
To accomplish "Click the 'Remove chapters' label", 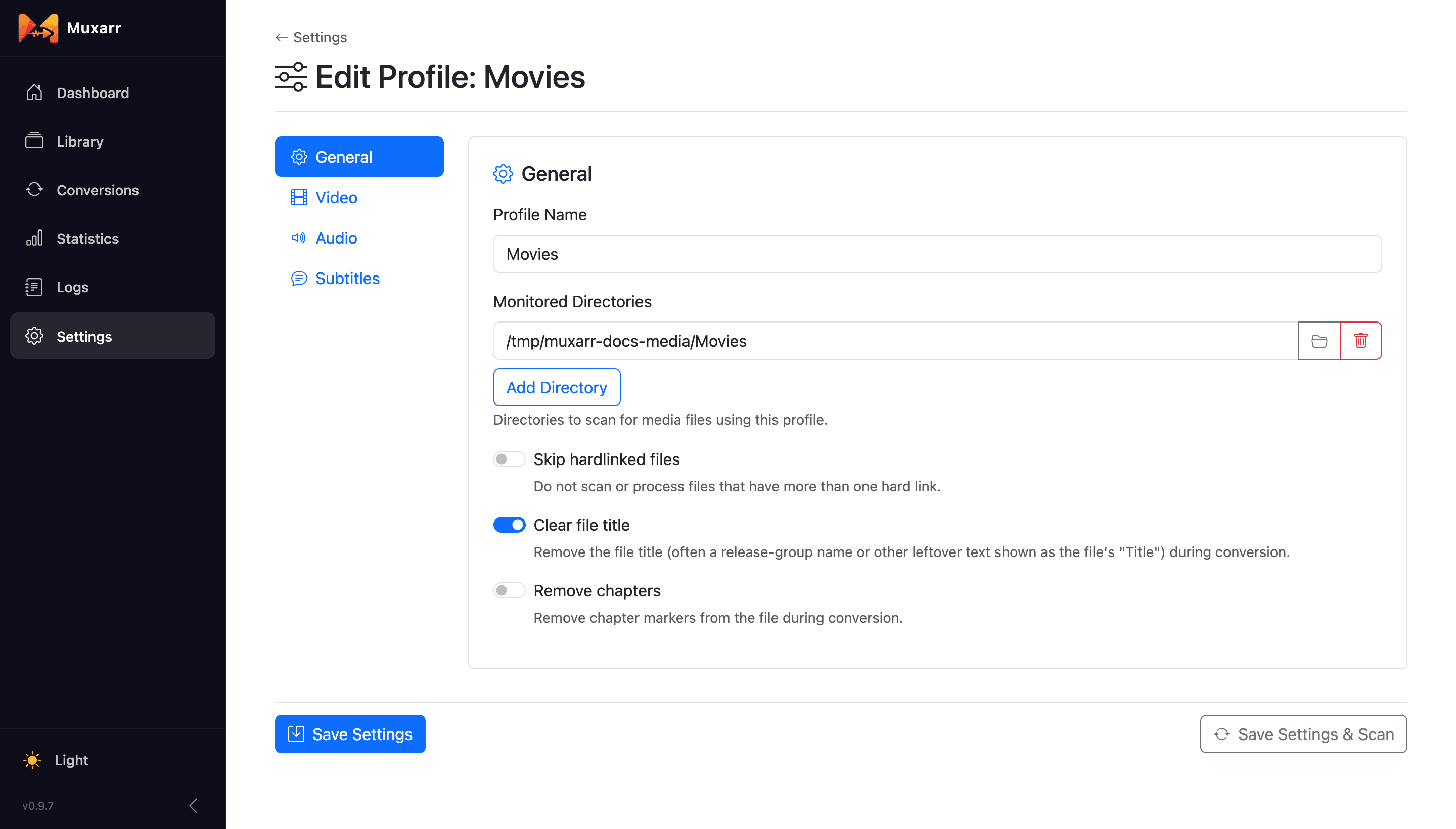I will pyautogui.click(x=597, y=590).
